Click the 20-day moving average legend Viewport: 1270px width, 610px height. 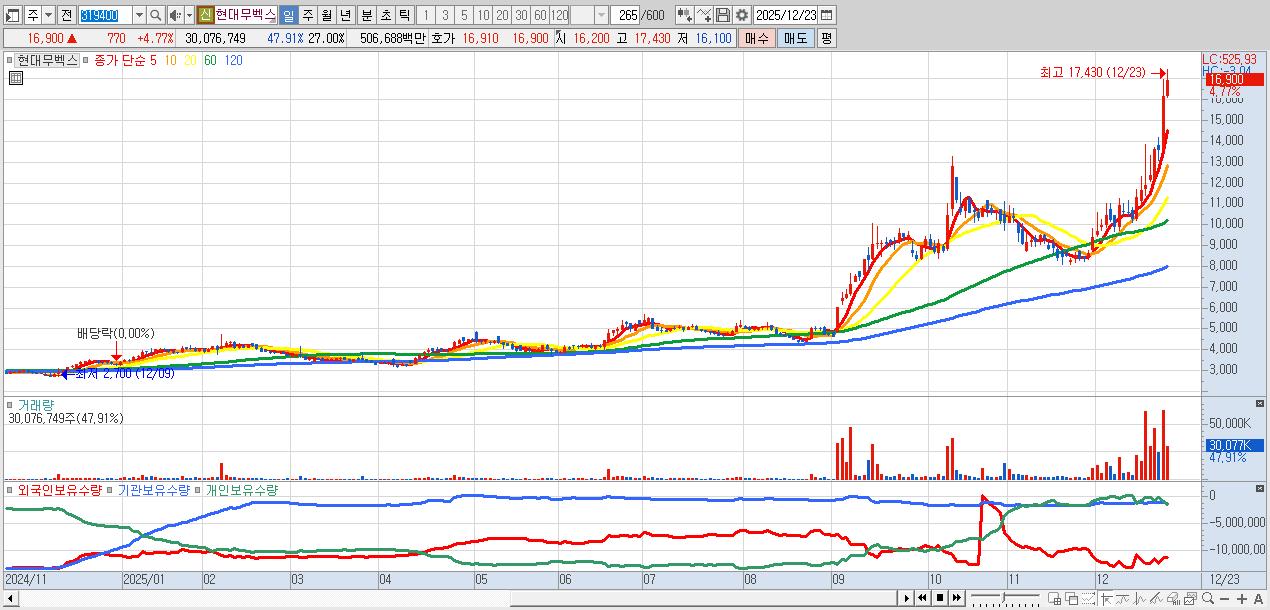[190, 60]
